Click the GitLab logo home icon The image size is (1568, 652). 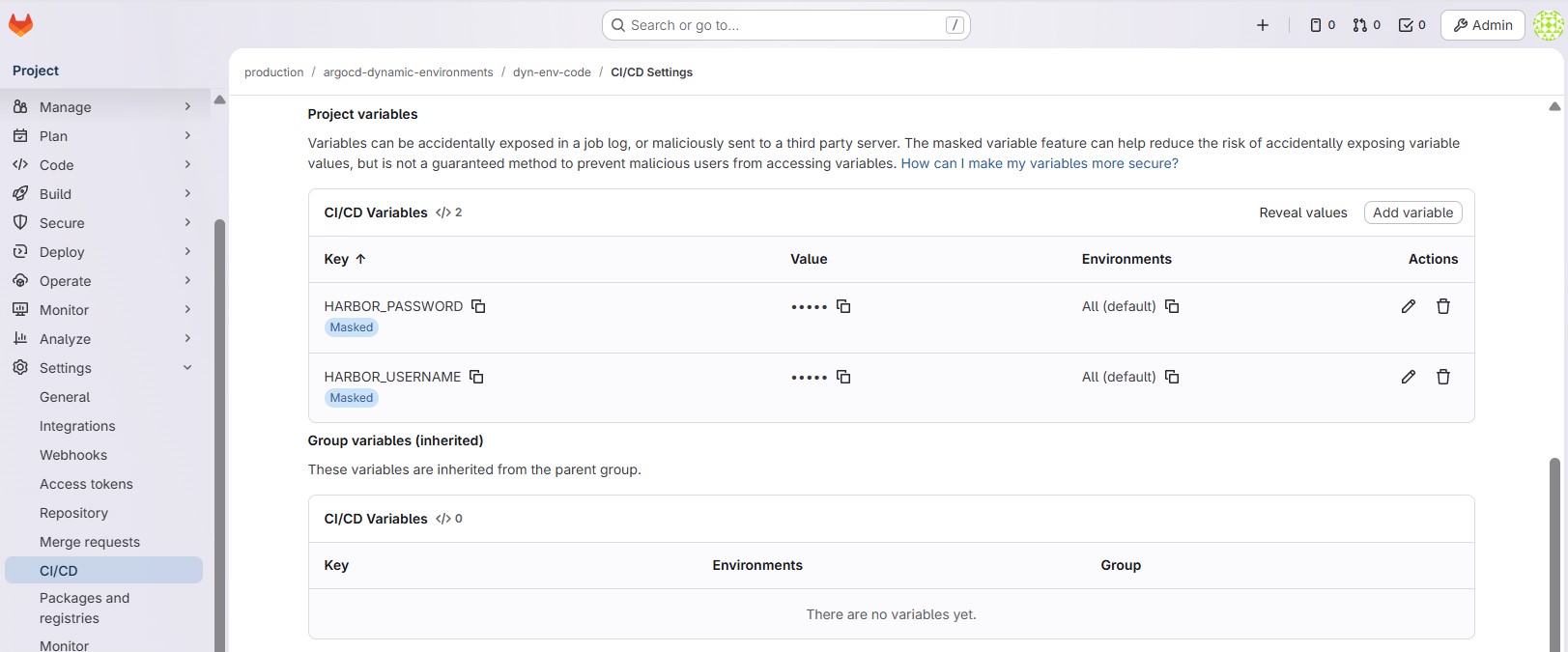pos(20,25)
